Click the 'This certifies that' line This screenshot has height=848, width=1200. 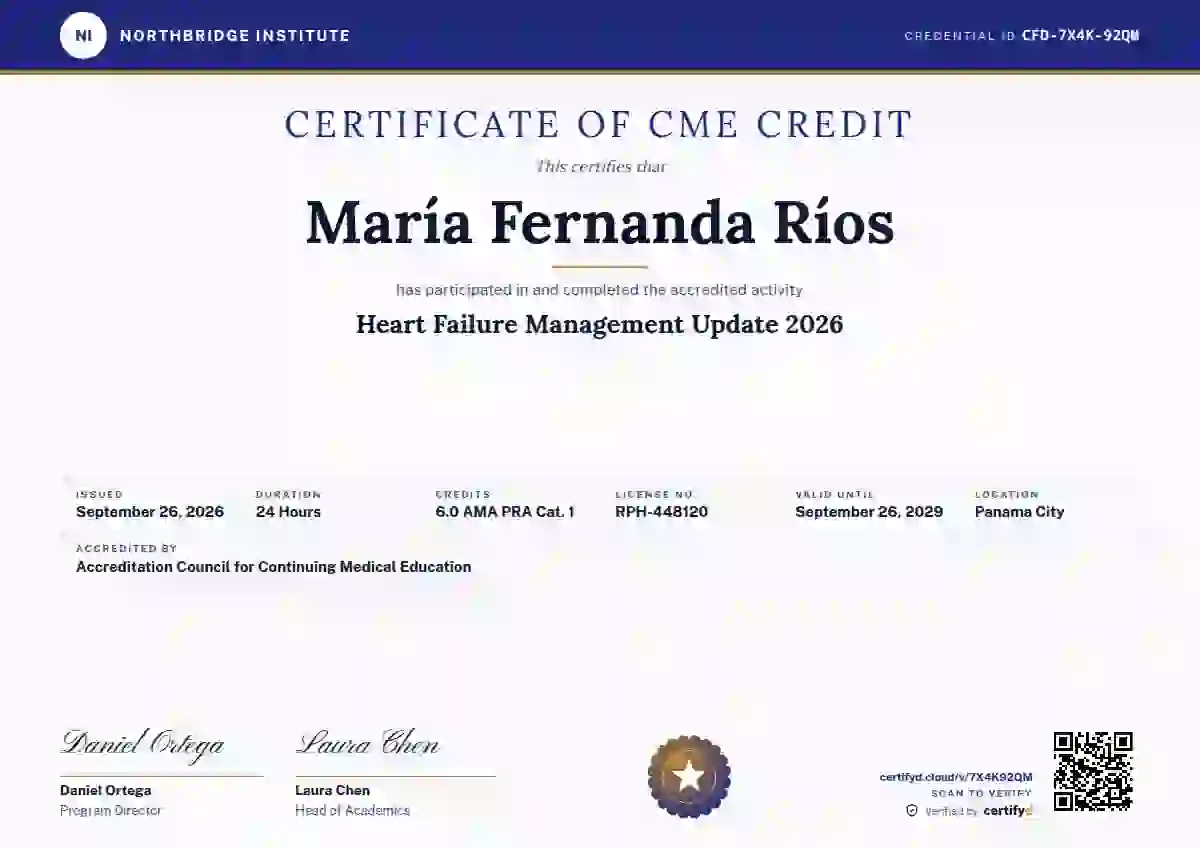[600, 167]
